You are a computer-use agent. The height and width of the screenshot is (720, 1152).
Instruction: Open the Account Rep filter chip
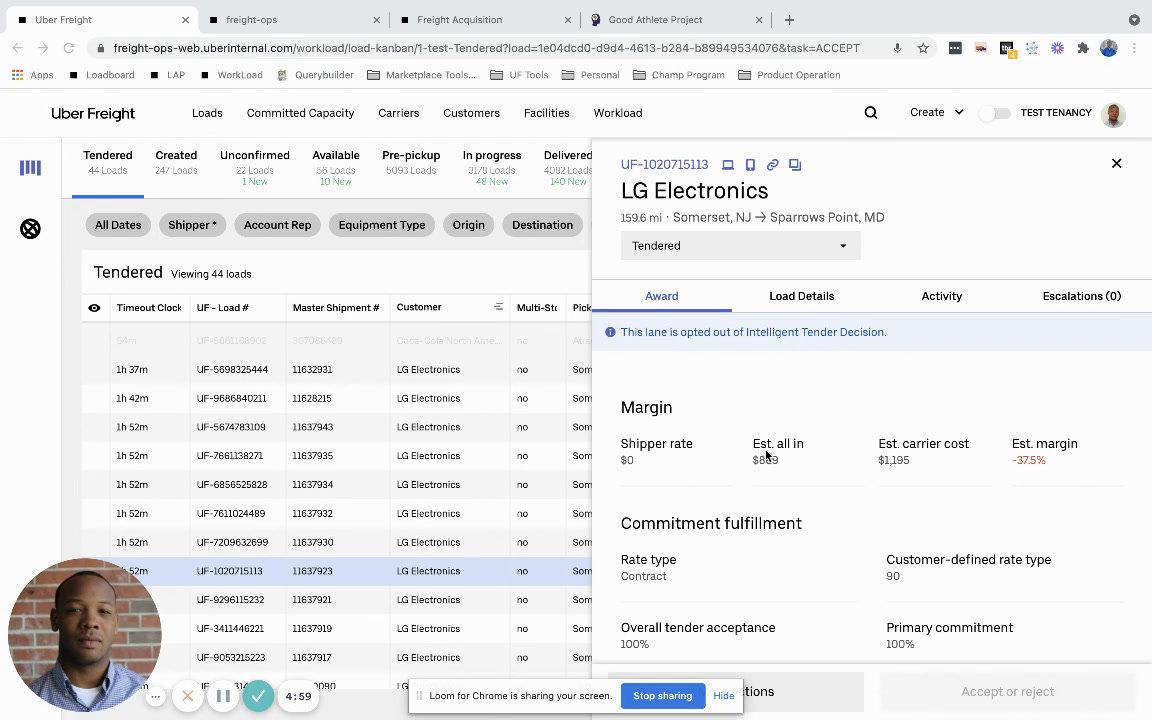coord(277,225)
